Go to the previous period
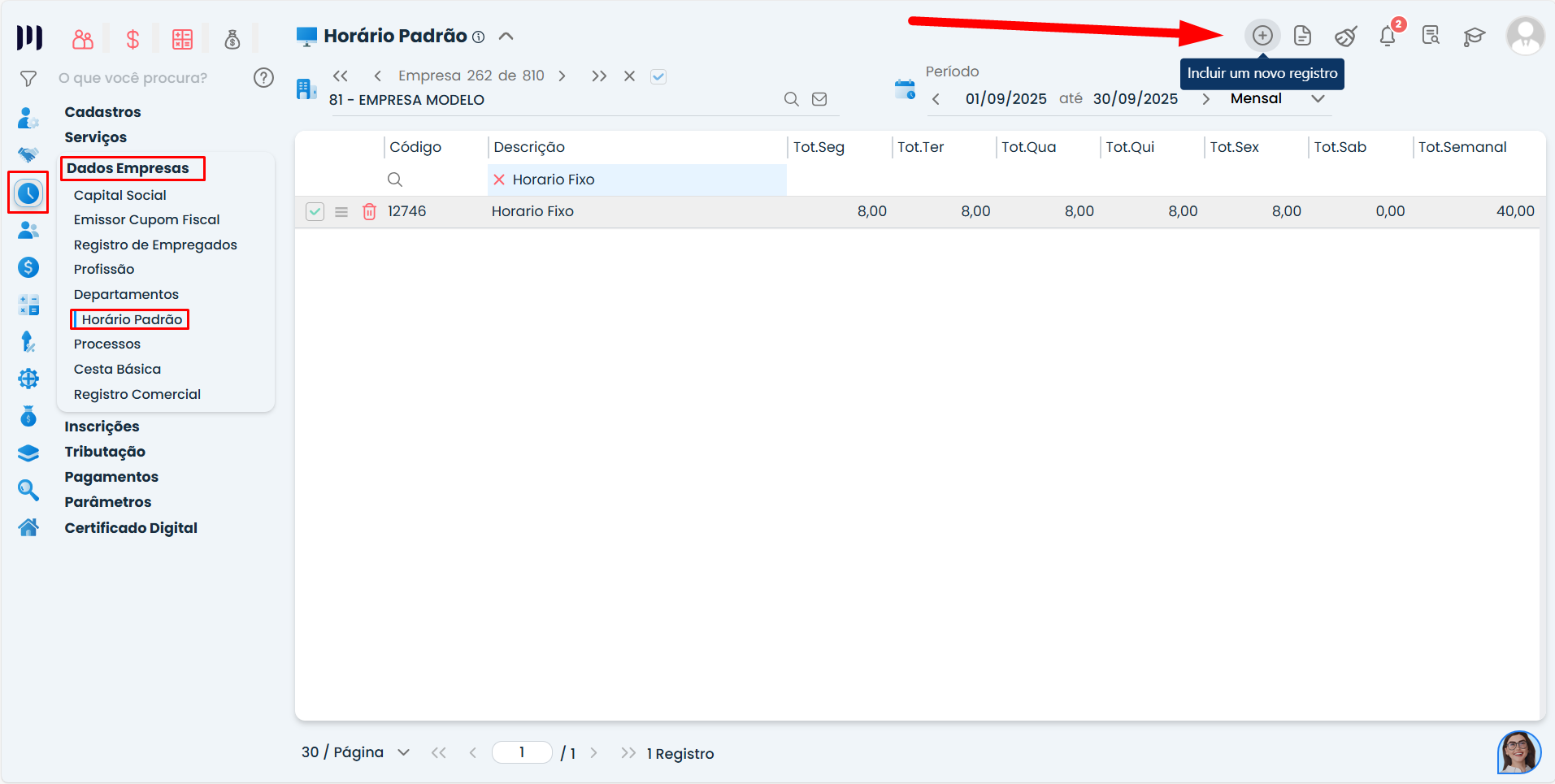This screenshot has width=1555, height=784. pos(936,99)
